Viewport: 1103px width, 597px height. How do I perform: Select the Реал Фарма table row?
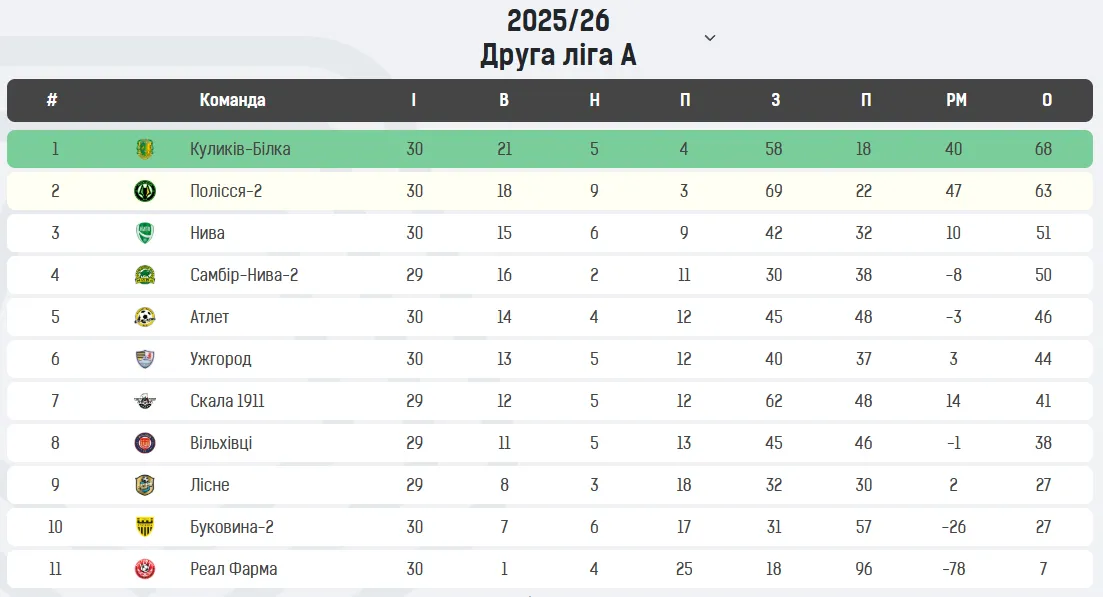click(550, 569)
